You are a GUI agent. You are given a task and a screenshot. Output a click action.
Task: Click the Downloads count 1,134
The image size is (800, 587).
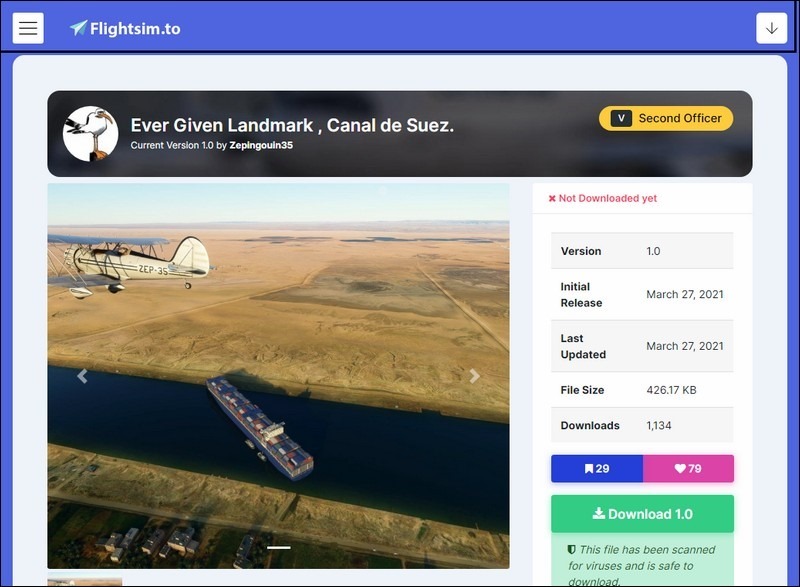[659, 425]
